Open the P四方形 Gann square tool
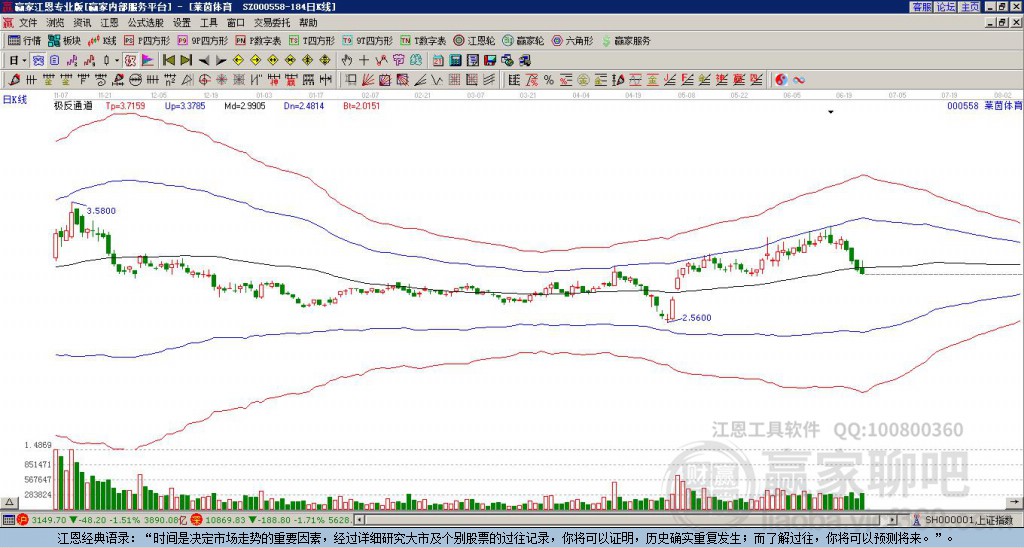The image size is (1024, 548). pyautogui.click(x=147, y=40)
